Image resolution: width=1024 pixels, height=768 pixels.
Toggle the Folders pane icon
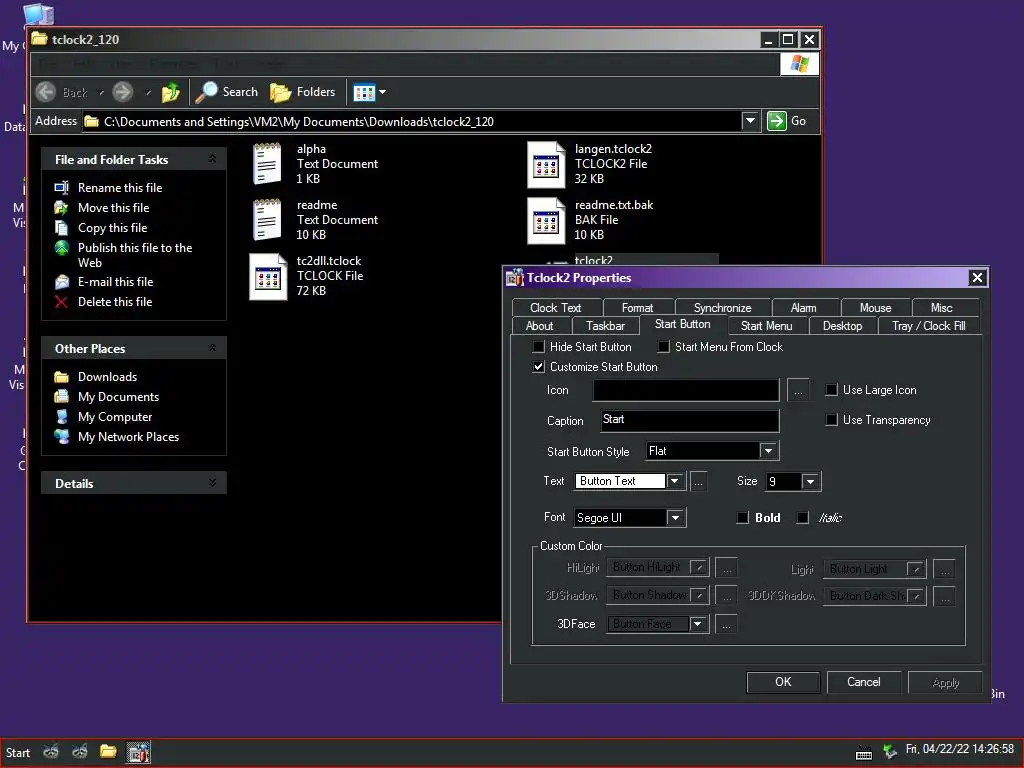(280, 92)
